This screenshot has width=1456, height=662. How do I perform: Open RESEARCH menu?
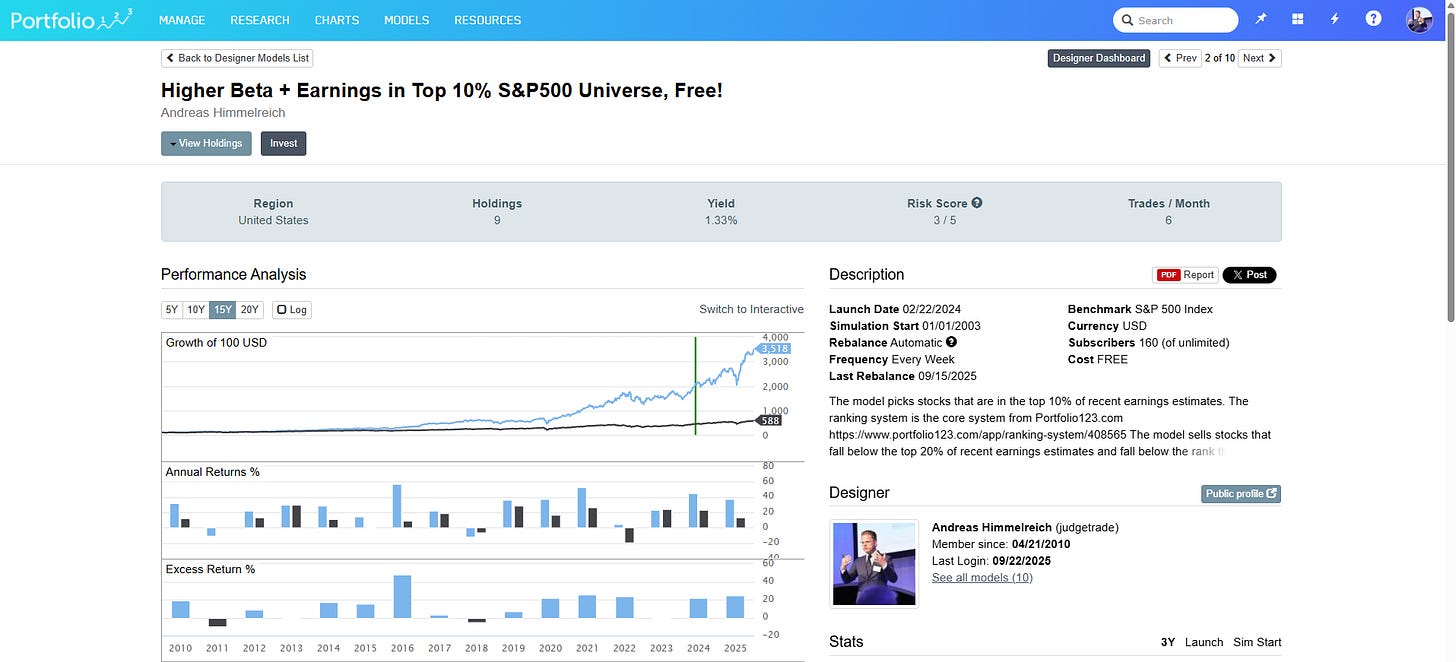(x=260, y=20)
